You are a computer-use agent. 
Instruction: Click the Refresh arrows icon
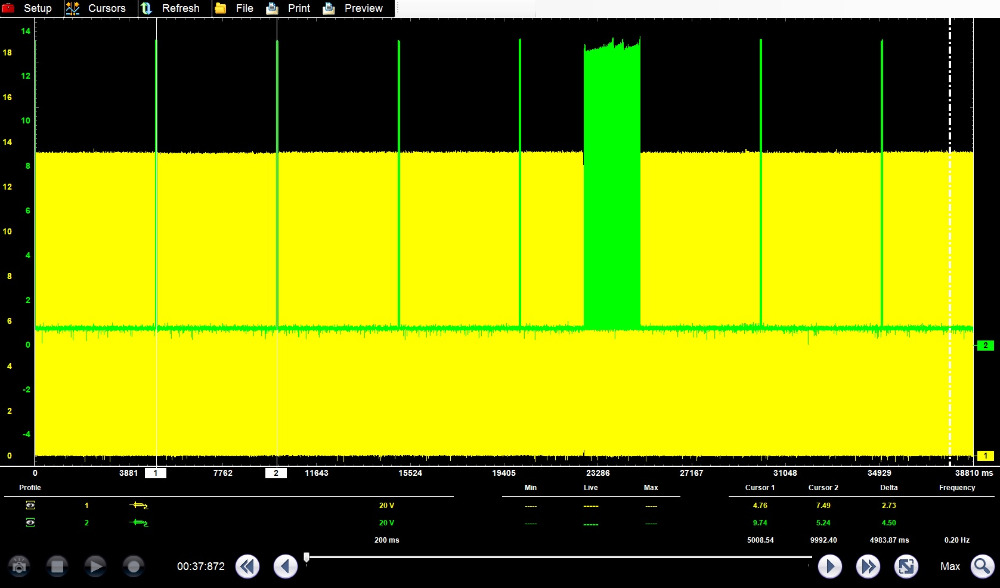[x=146, y=8]
